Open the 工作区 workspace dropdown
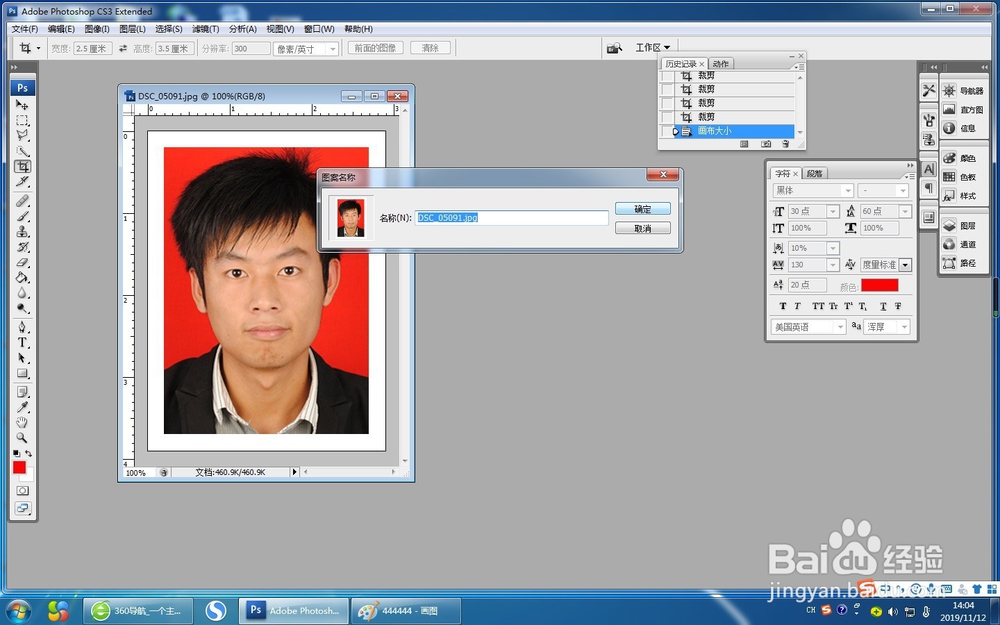This screenshot has height=625, width=1000. tap(652, 48)
